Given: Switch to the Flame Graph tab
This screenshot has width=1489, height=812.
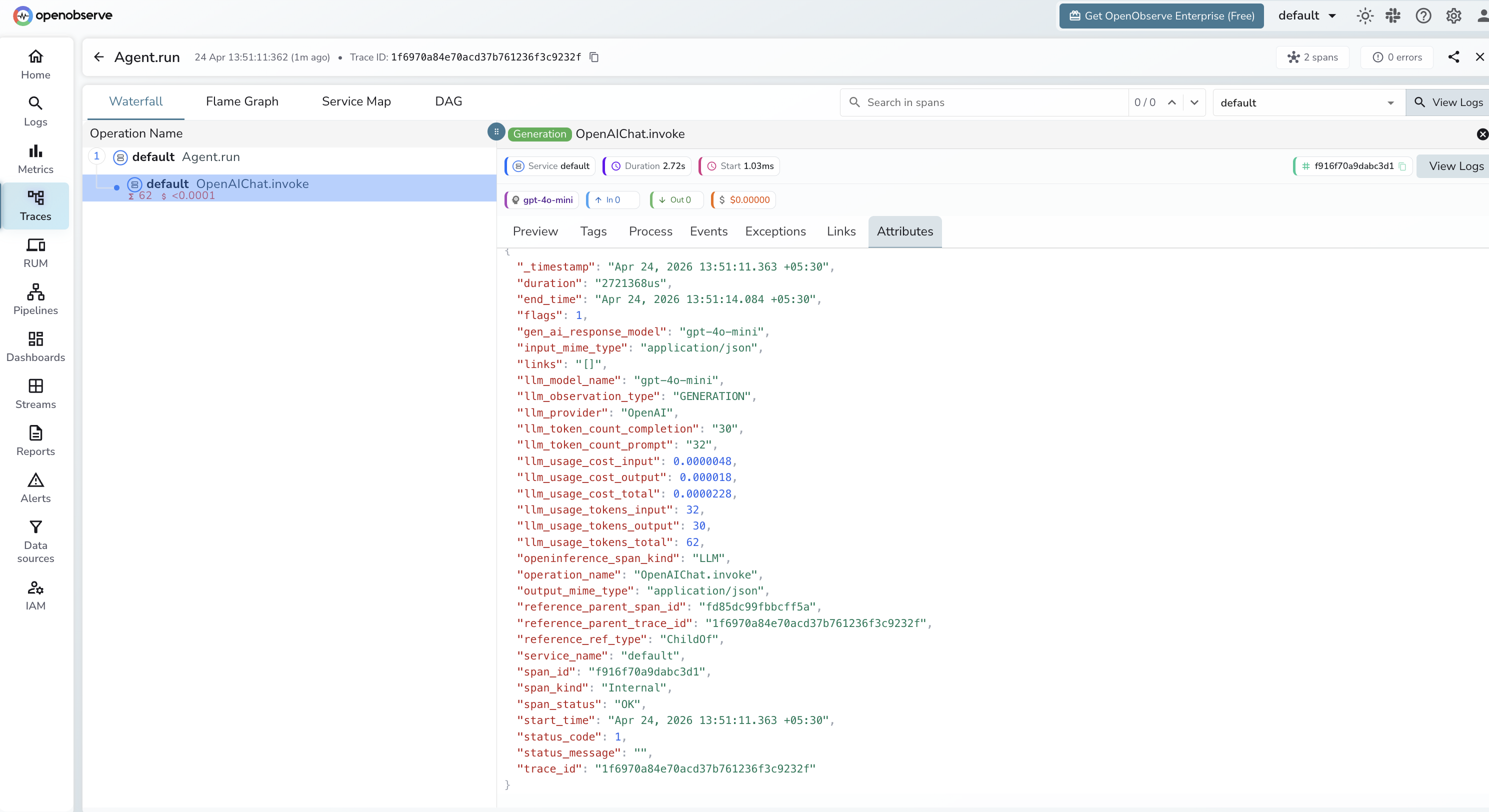Looking at the screenshot, I should pos(242,101).
